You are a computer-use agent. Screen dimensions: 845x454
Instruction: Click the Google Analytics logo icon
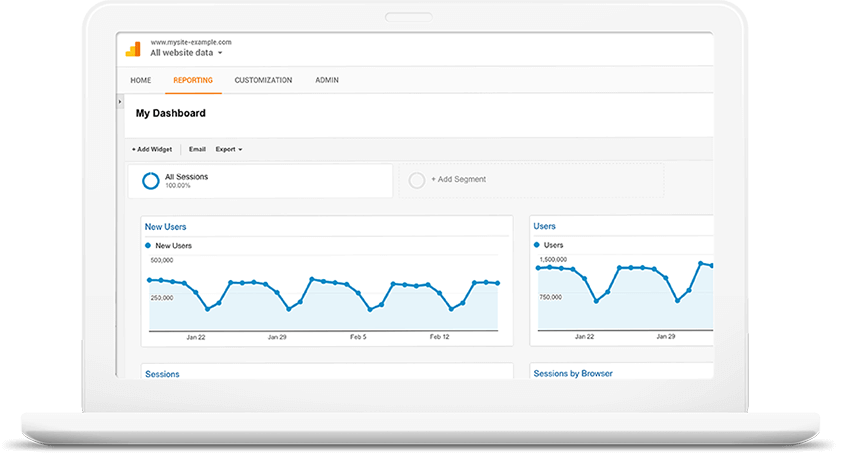132,48
